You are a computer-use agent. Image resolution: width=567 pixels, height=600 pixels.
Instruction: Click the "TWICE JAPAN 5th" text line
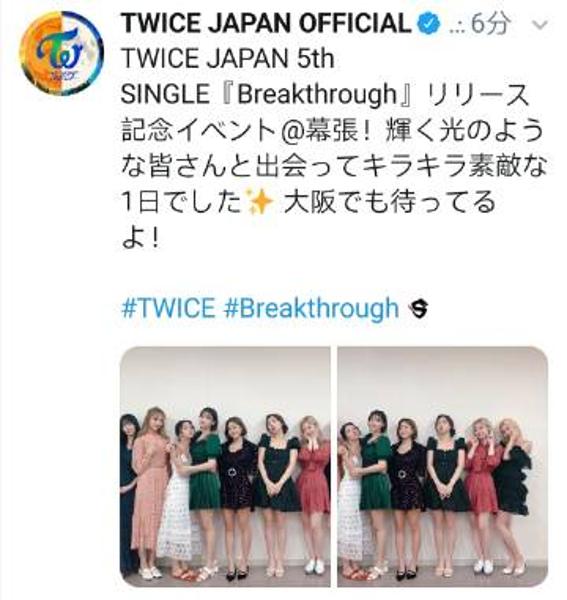[x=228, y=59]
